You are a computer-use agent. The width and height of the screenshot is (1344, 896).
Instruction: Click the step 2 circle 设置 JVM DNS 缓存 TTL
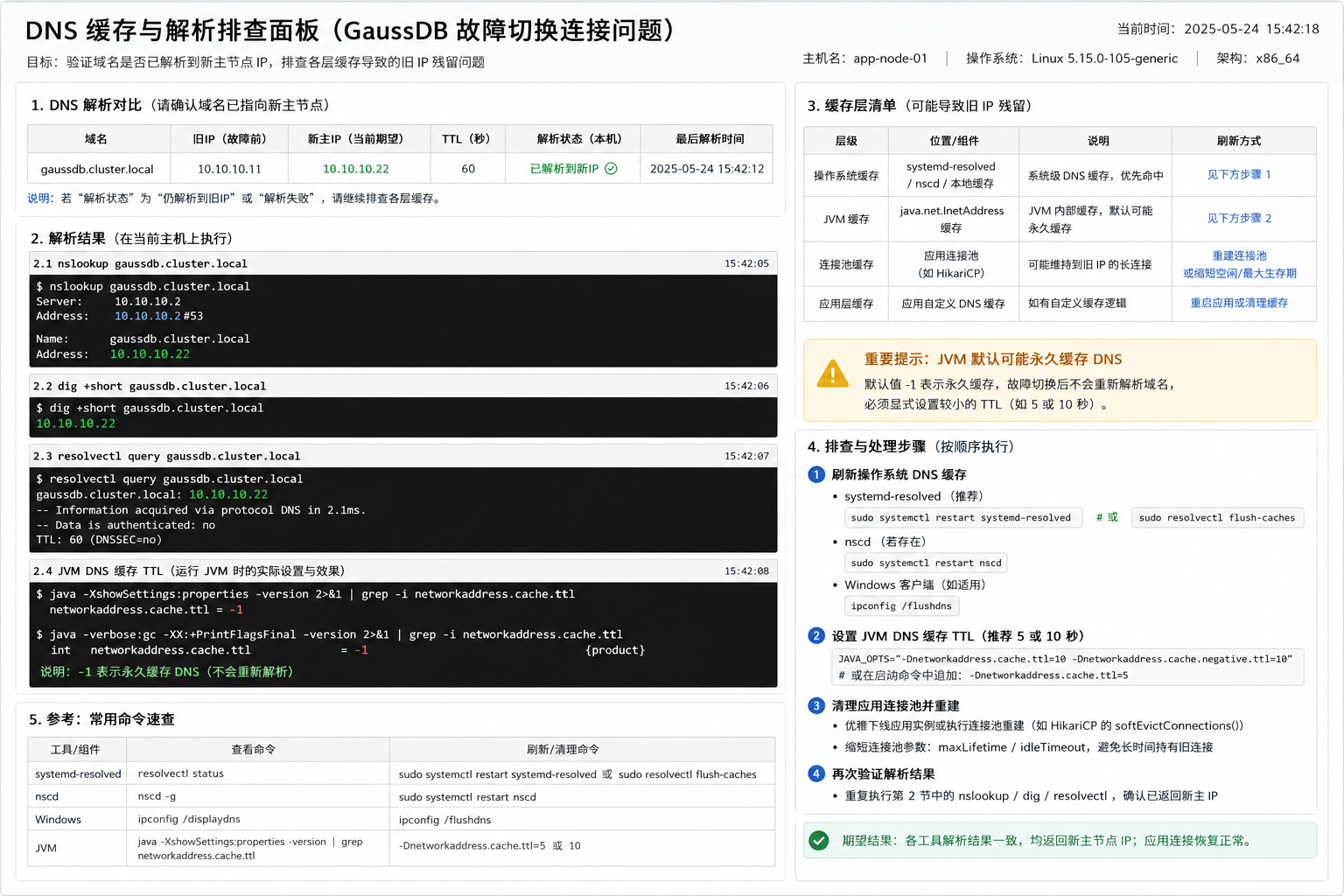pos(816,636)
